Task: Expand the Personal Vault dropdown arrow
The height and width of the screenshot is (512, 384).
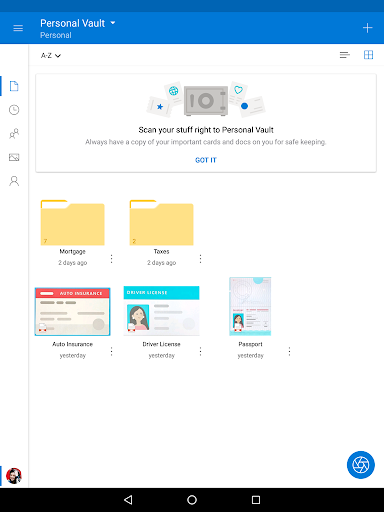Action: point(113,23)
